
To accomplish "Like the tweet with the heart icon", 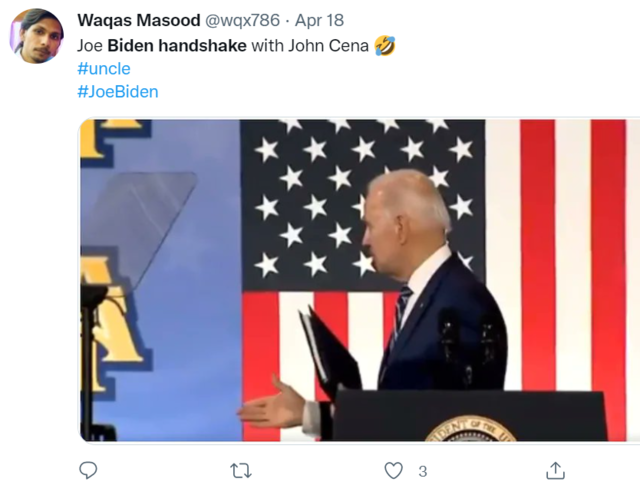I will (x=393, y=471).
